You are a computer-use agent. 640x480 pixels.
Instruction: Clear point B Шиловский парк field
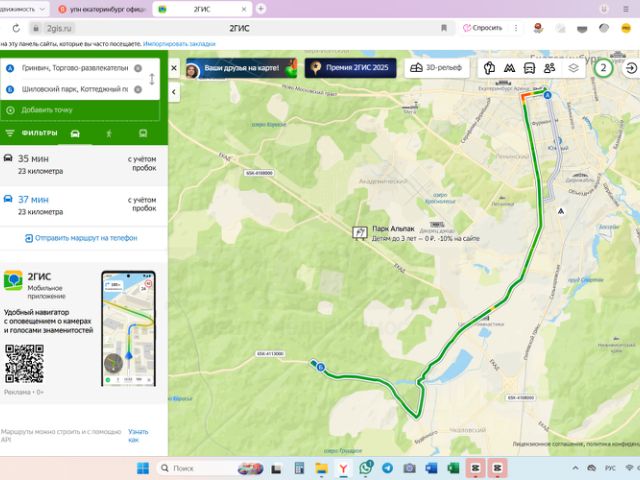click(138, 89)
